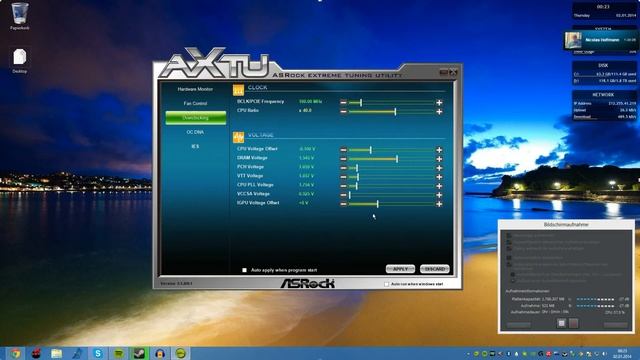Click the PCH Voltage slider handle
This screenshot has width=640, height=360.
tap(357, 168)
